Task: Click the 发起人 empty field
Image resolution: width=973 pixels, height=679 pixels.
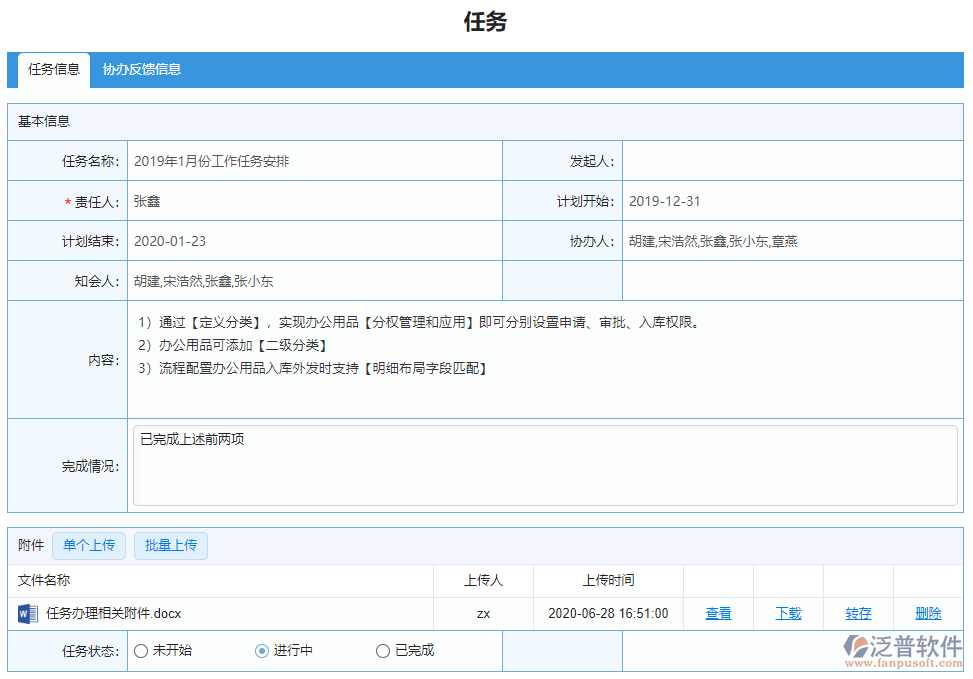Action: pos(790,161)
